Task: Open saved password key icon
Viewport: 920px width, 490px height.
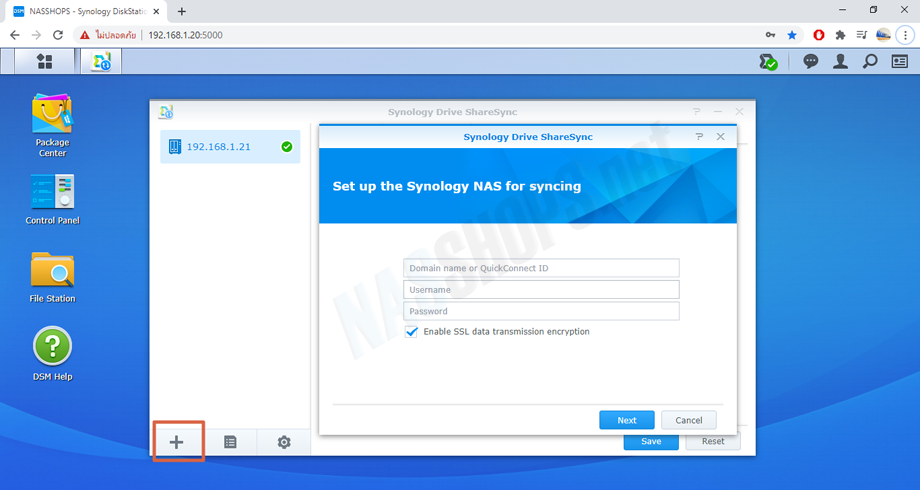Action: pyautogui.click(x=770, y=35)
